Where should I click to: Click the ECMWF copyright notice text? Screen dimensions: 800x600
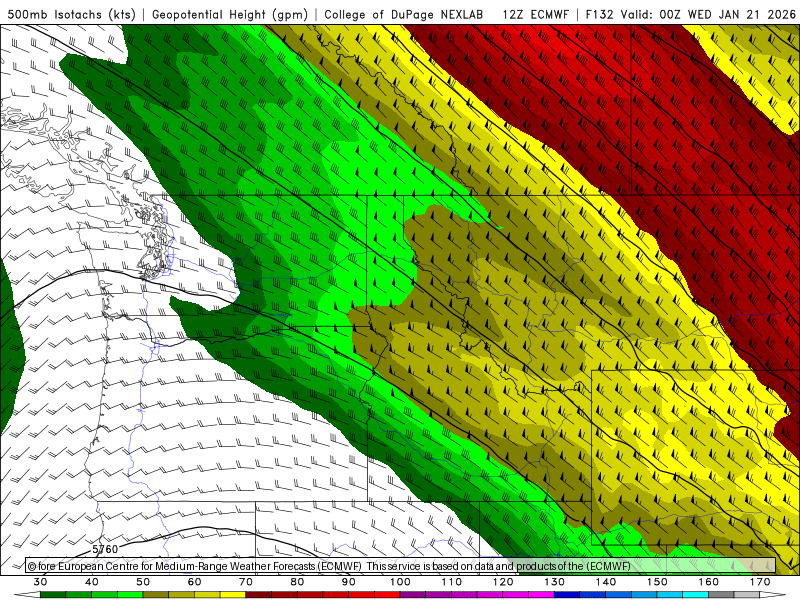[x=329, y=566]
